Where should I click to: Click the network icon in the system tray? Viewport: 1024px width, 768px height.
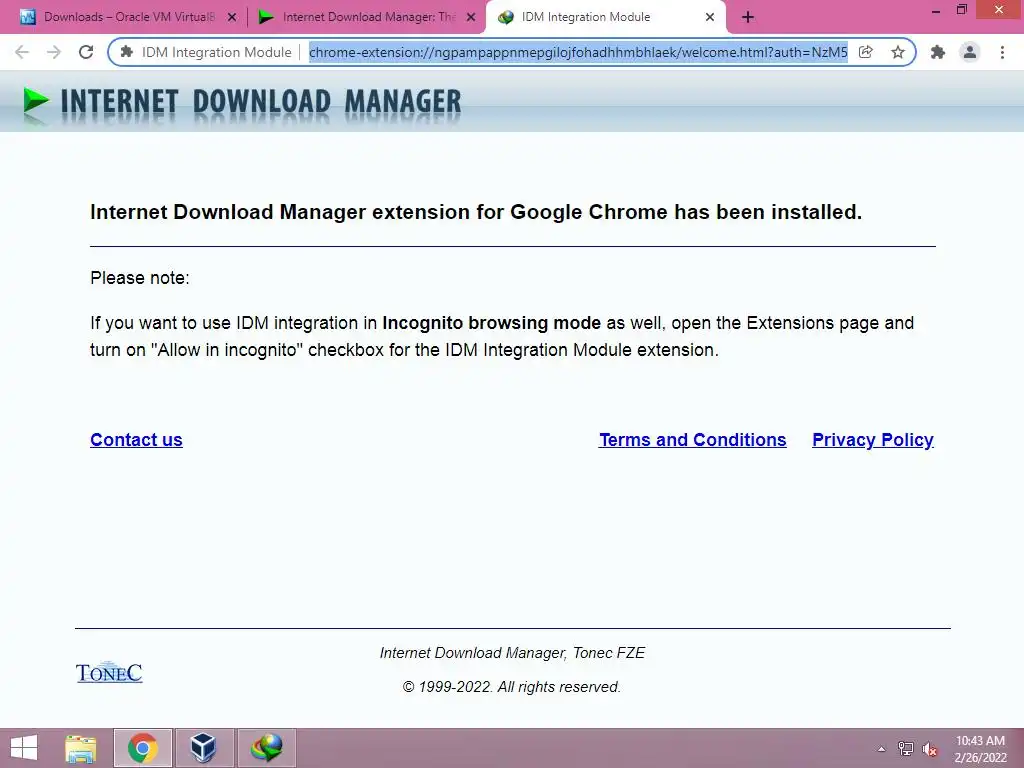(906, 749)
